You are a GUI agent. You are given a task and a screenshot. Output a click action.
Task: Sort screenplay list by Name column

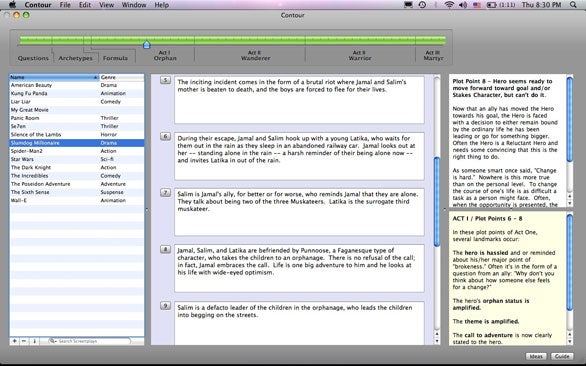pyautogui.click(x=54, y=77)
